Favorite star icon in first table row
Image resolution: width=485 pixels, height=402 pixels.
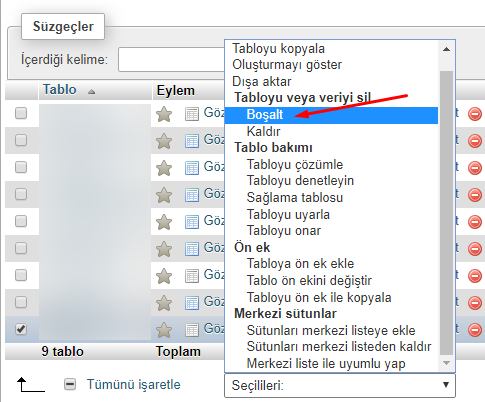[x=164, y=114]
